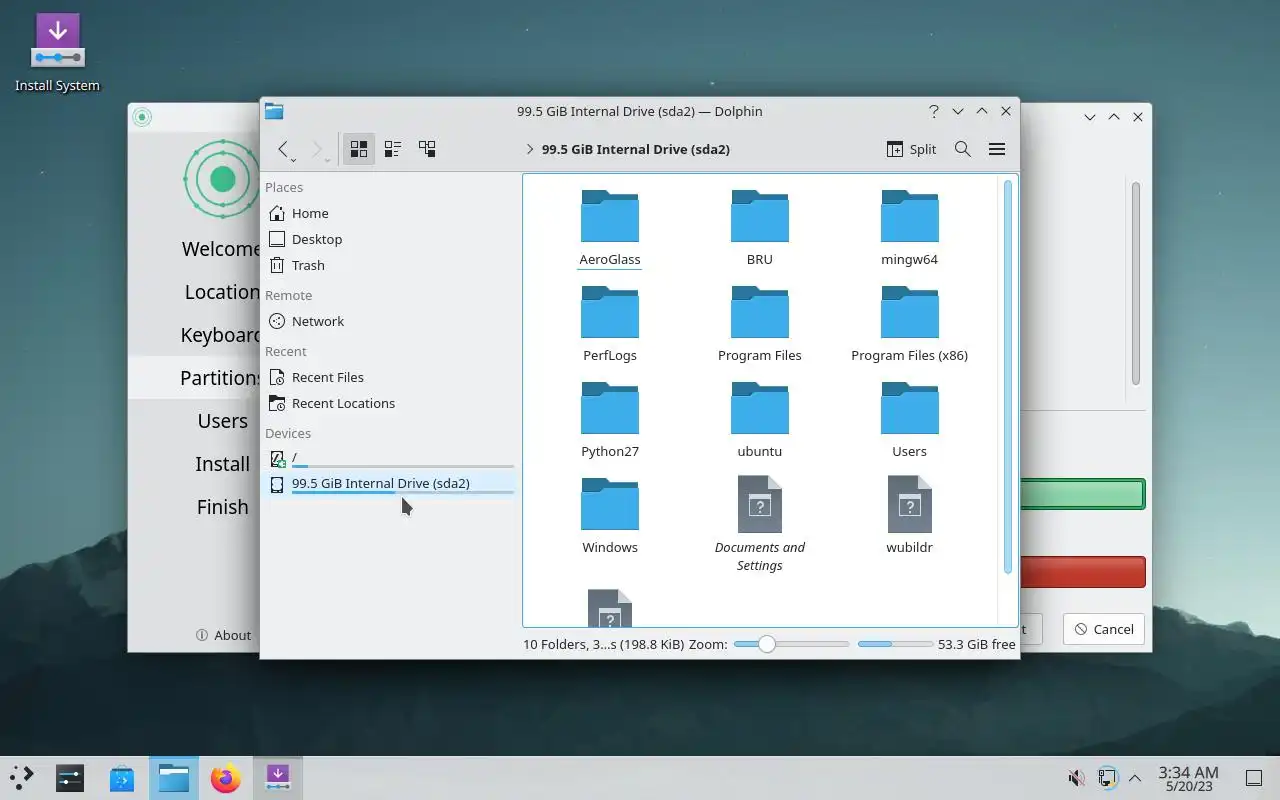Screen dimensions: 1280x800
Task: Click the Split view button
Action: click(x=911, y=149)
